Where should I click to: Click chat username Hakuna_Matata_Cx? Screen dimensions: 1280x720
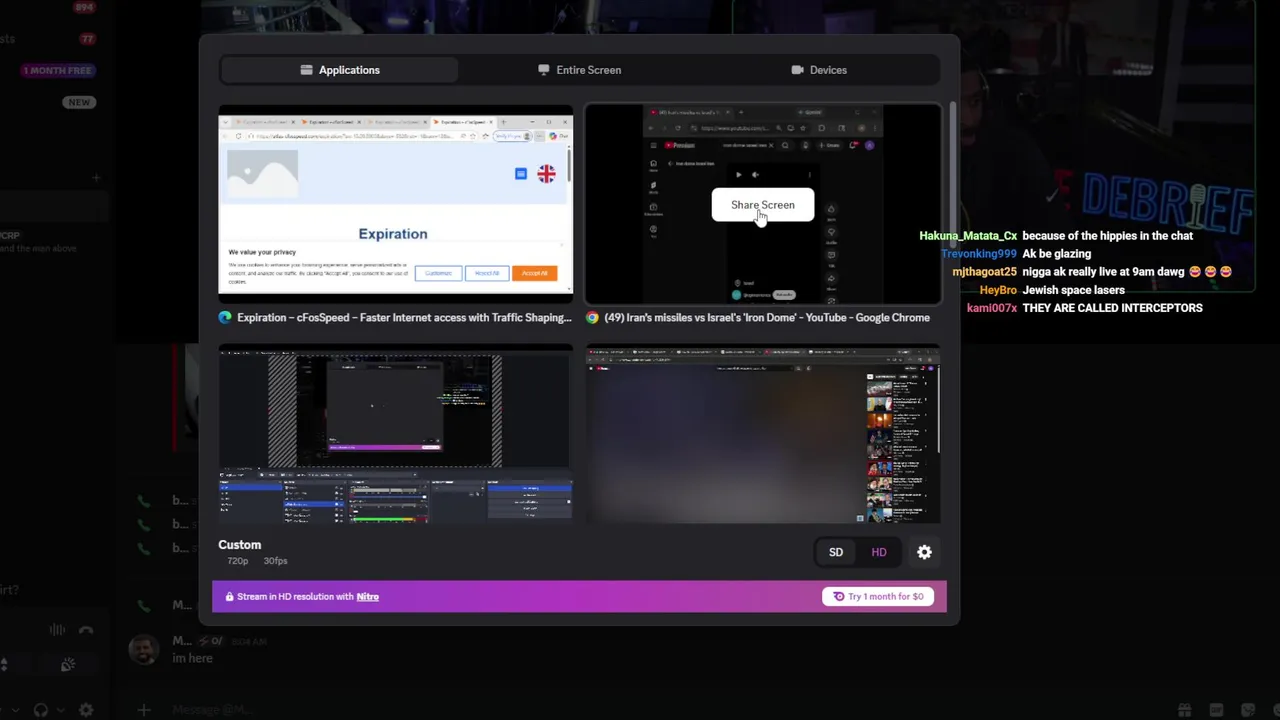tap(968, 236)
